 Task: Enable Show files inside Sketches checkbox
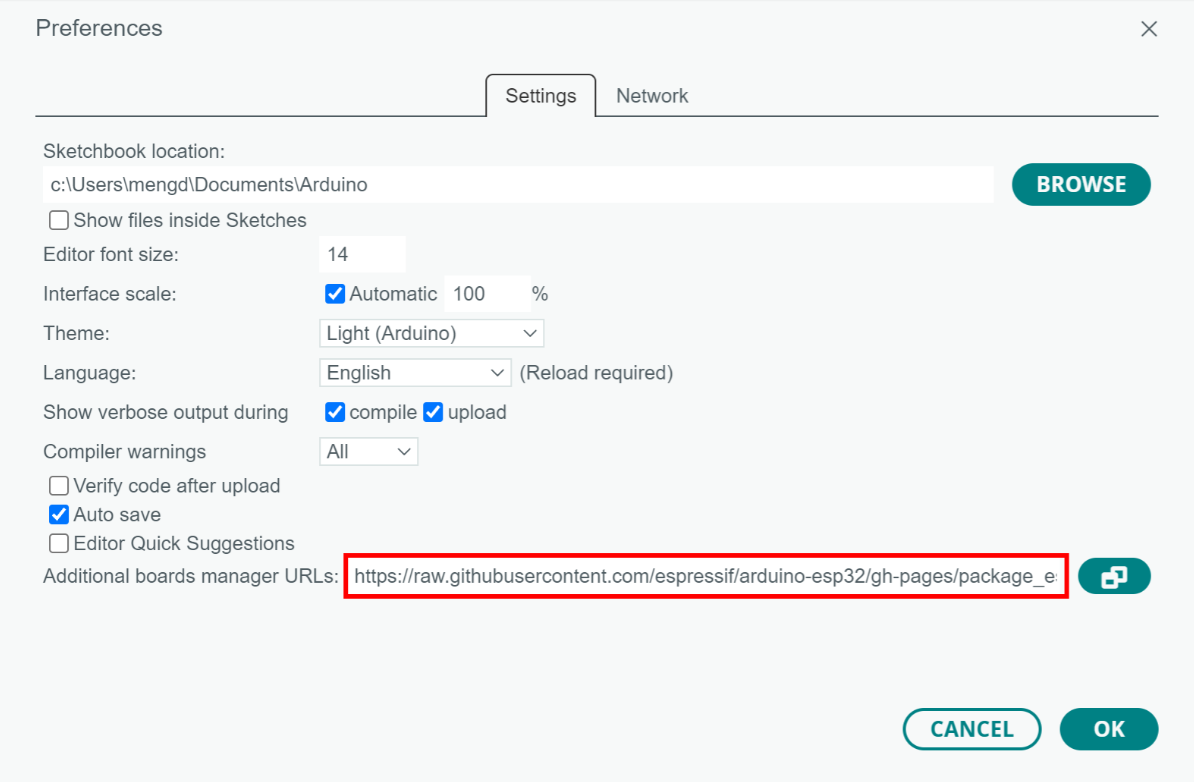(x=59, y=220)
